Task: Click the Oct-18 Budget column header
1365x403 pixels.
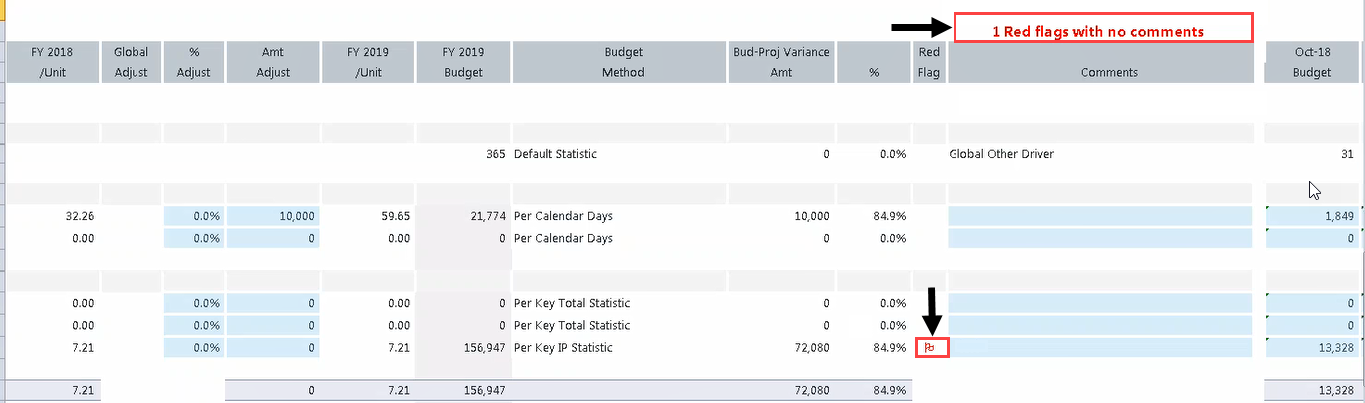Action: click(x=1311, y=62)
